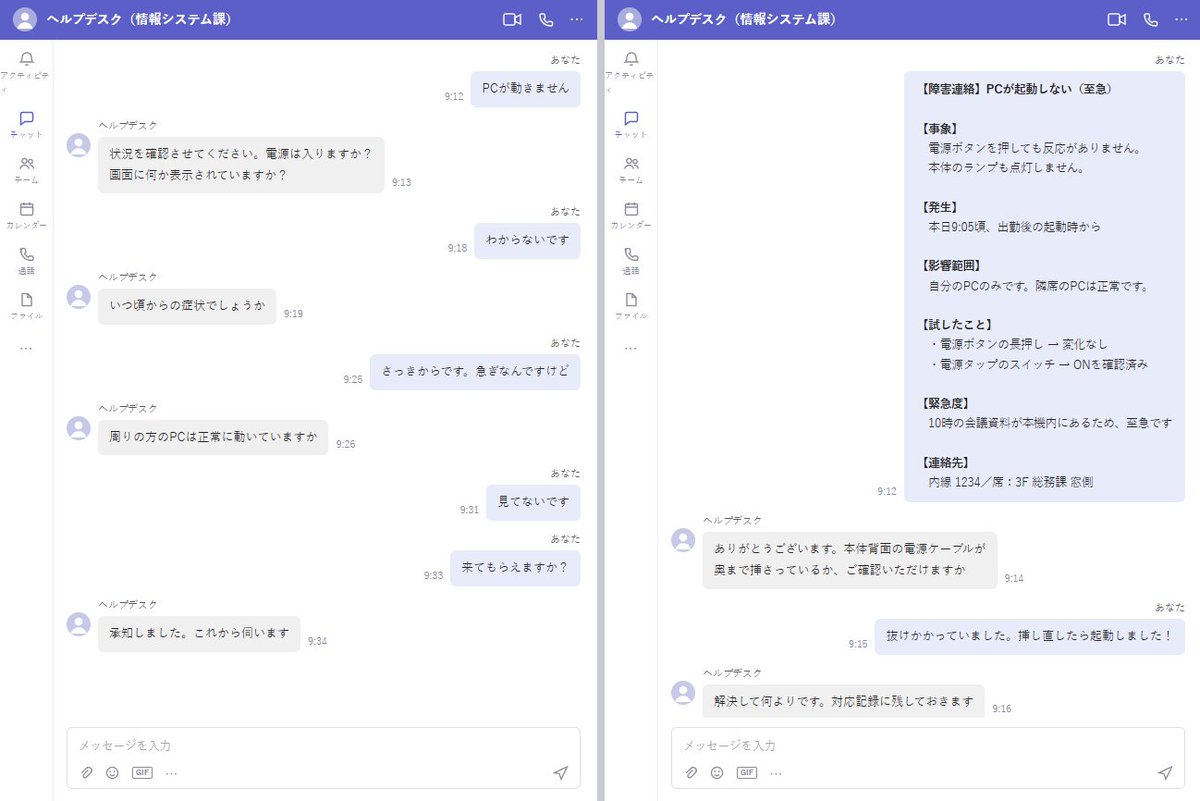
Task: Open GIF picker in right message box
Action: point(747,773)
